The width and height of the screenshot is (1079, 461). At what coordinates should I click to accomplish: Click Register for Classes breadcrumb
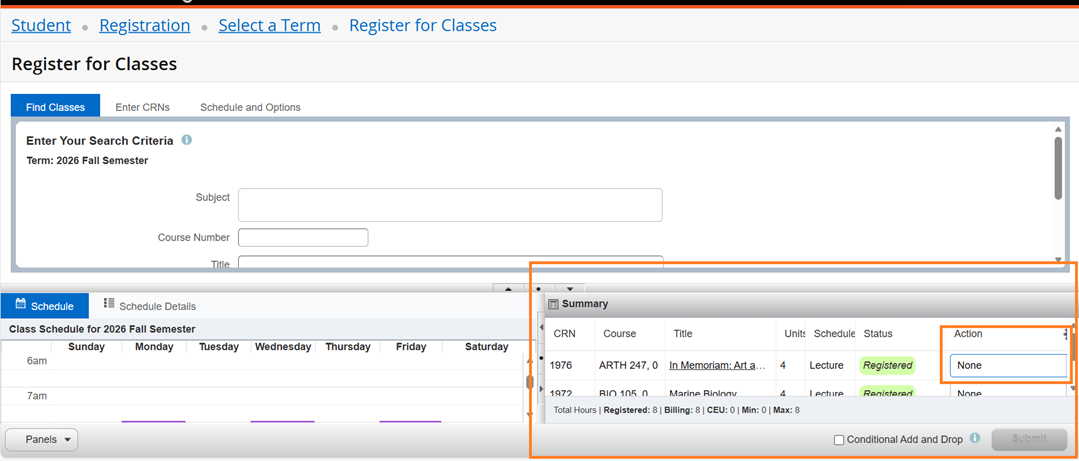pos(423,25)
